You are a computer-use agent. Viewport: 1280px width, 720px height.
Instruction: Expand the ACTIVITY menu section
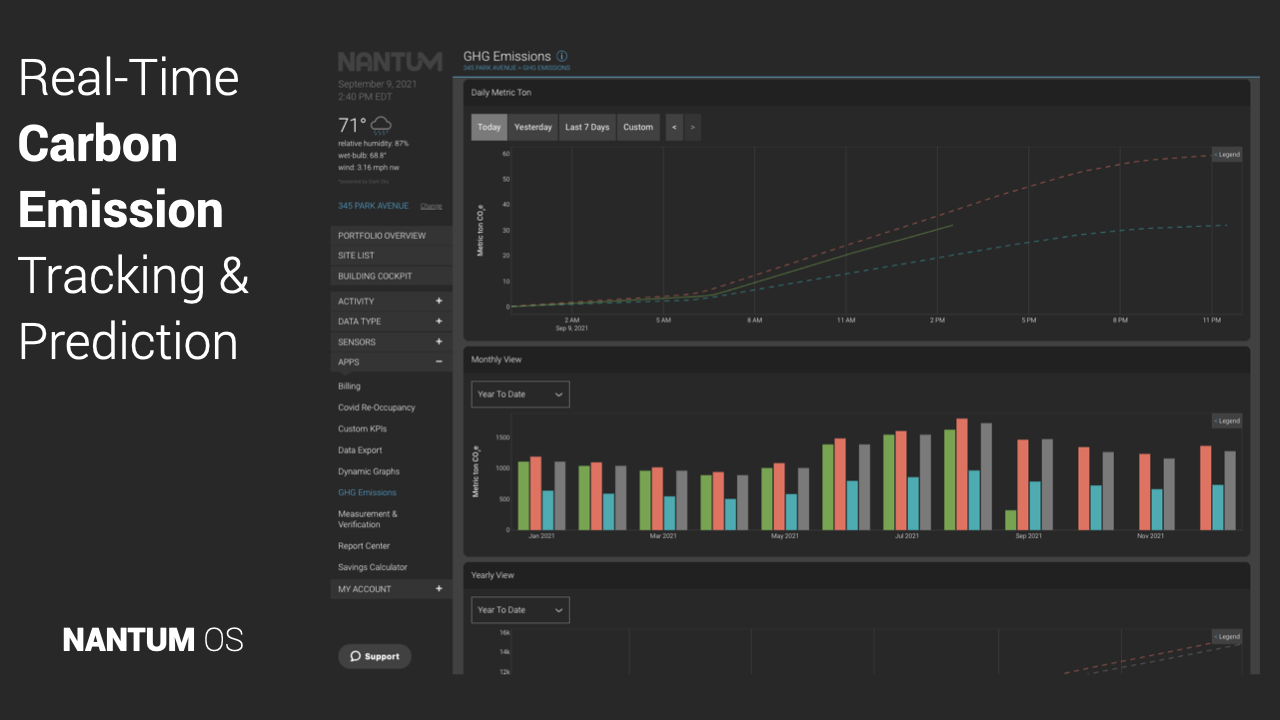coord(391,301)
